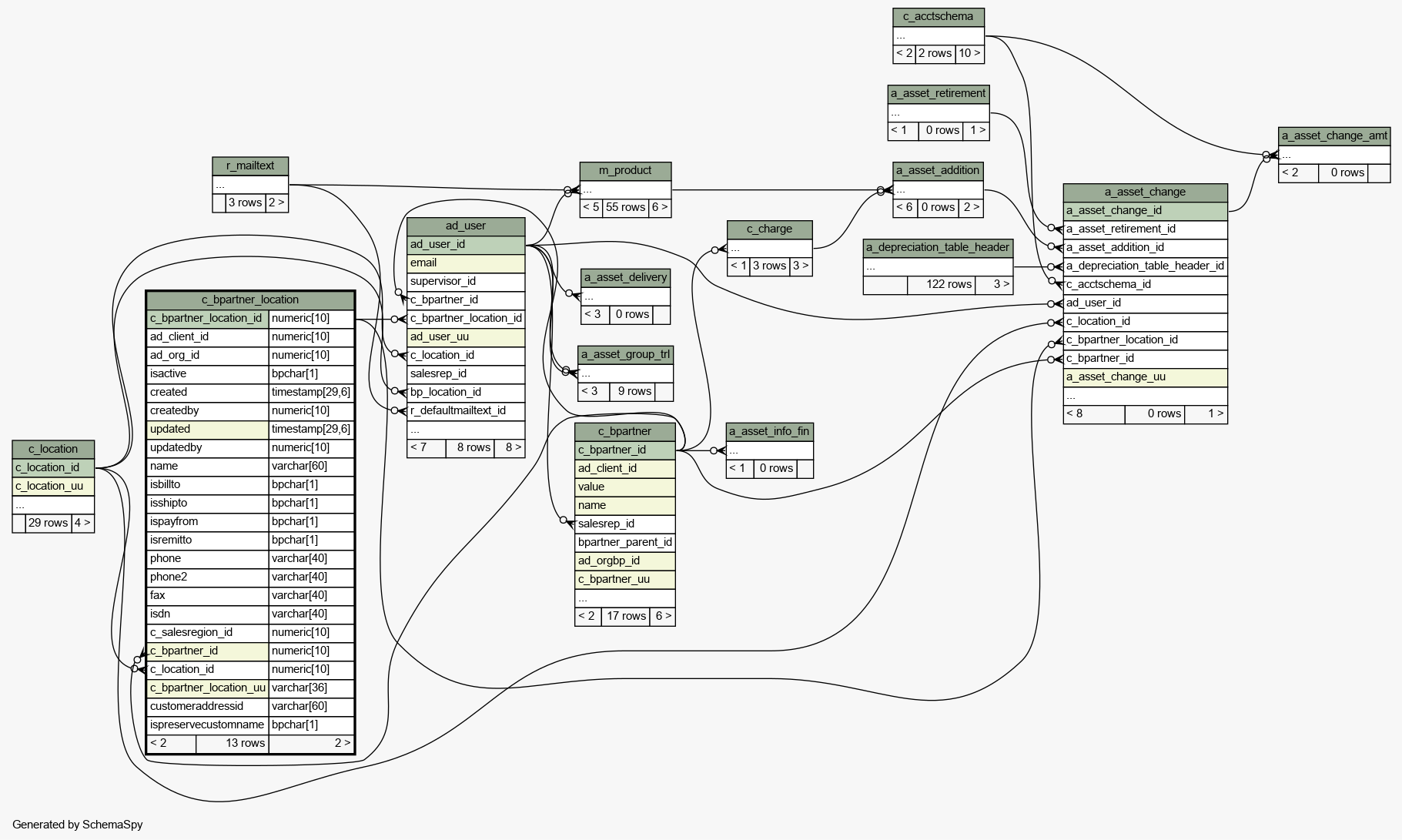Open the a_asset_group_trl table header
The image size is (1402, 840).
625,355
